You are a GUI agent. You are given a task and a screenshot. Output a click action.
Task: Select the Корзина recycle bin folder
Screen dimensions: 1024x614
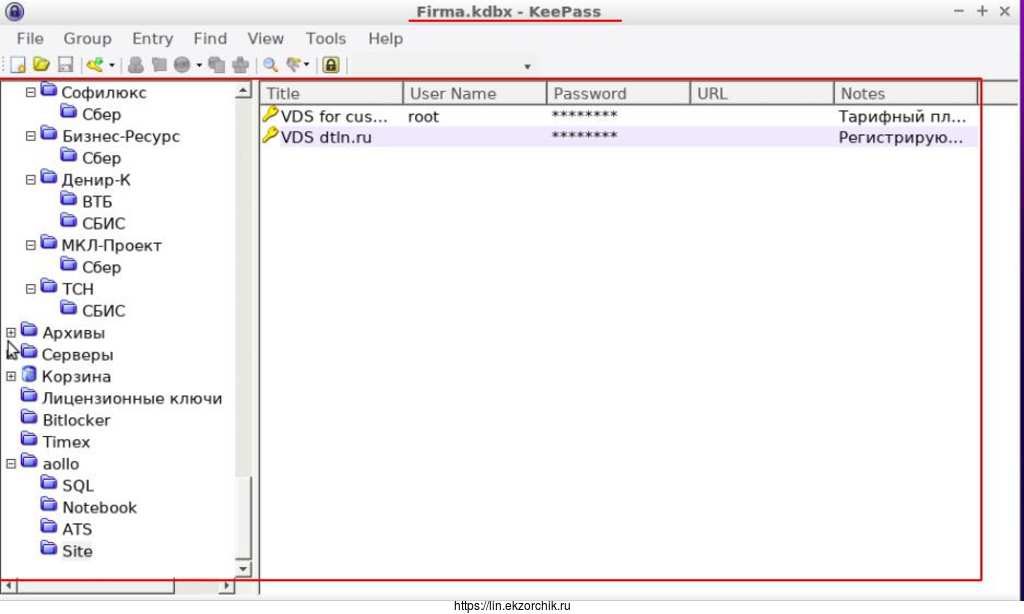coord(76,377)
